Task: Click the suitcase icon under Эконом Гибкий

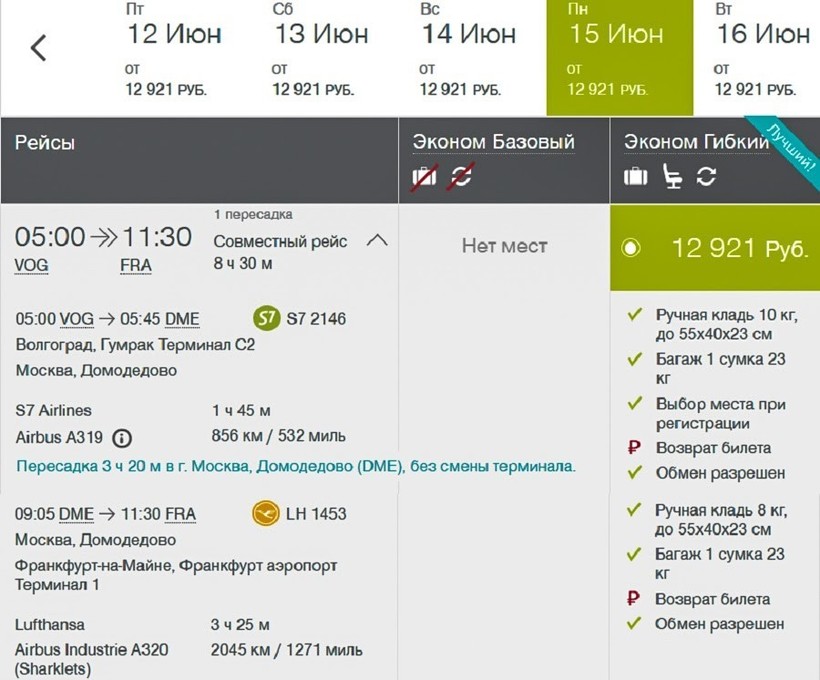Action: click(636, 177)
